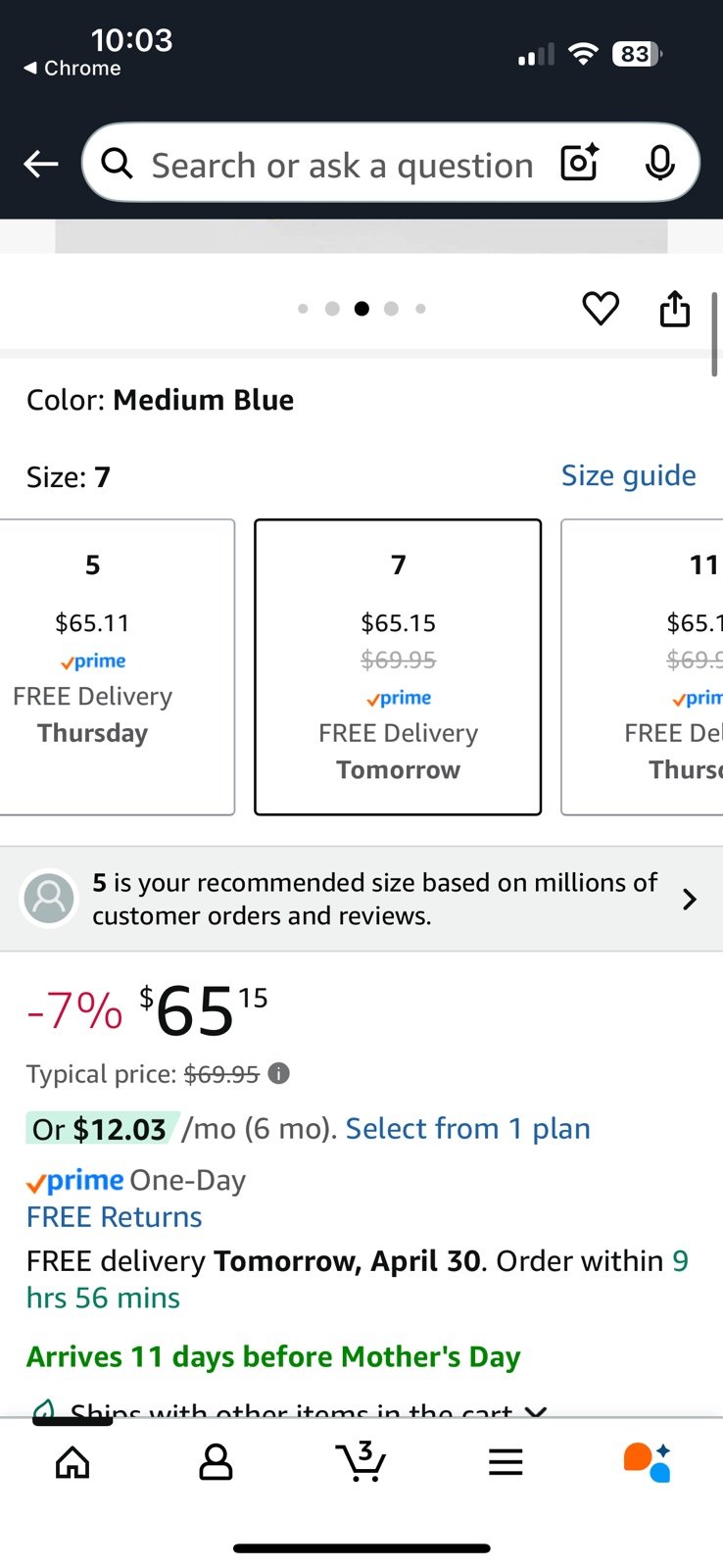Expand the recommended size 5 banner chevron
This screenshot has width=723, height=1568.
click(690, 899)
